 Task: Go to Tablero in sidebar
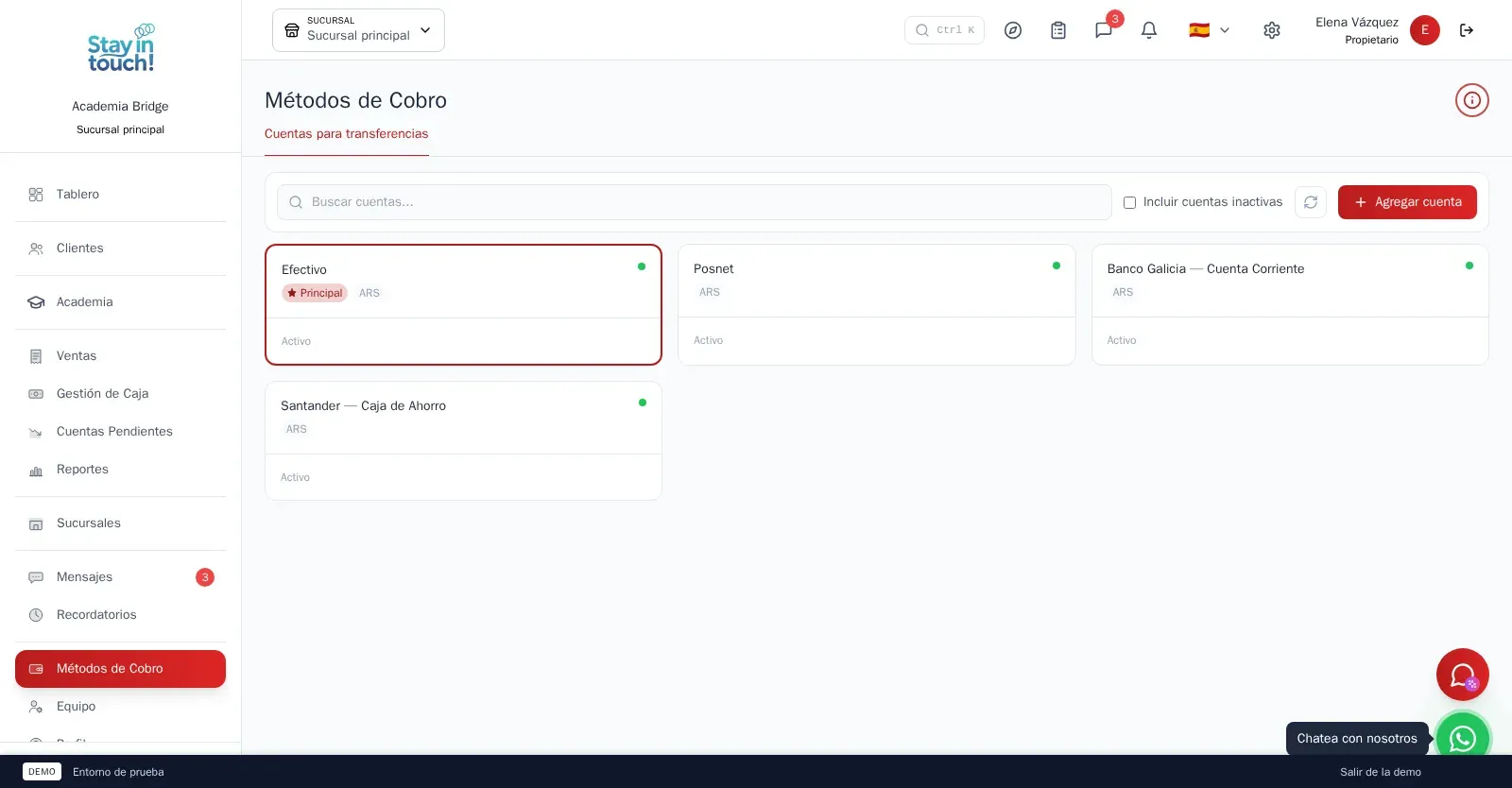point(120,195)
